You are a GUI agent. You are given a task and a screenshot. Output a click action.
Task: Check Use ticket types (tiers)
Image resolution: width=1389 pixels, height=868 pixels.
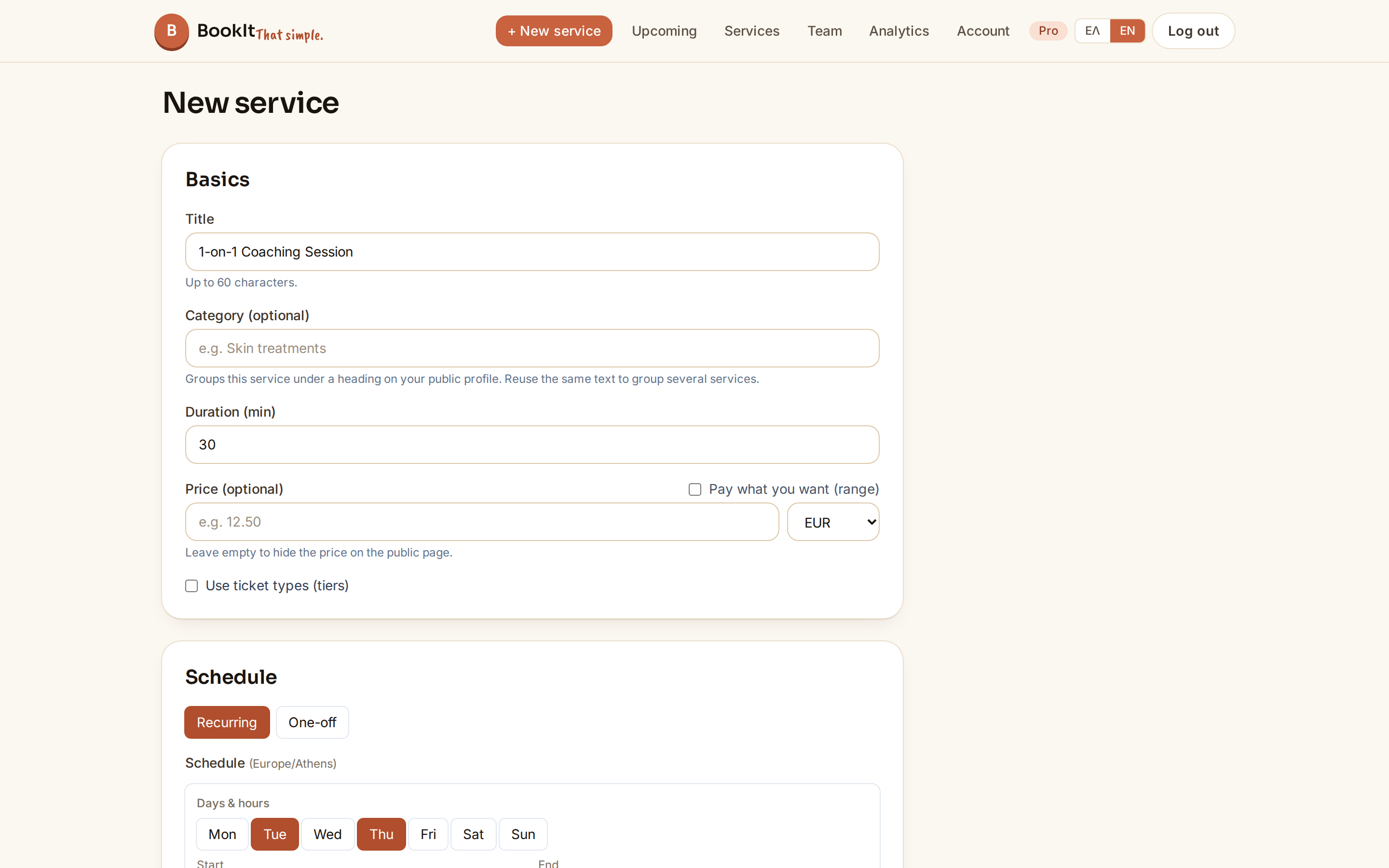(191, 586)
